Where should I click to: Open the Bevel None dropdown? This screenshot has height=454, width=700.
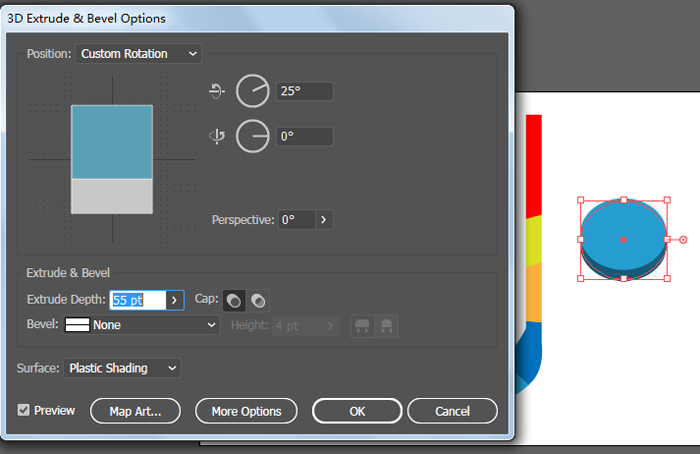point(141,325)
